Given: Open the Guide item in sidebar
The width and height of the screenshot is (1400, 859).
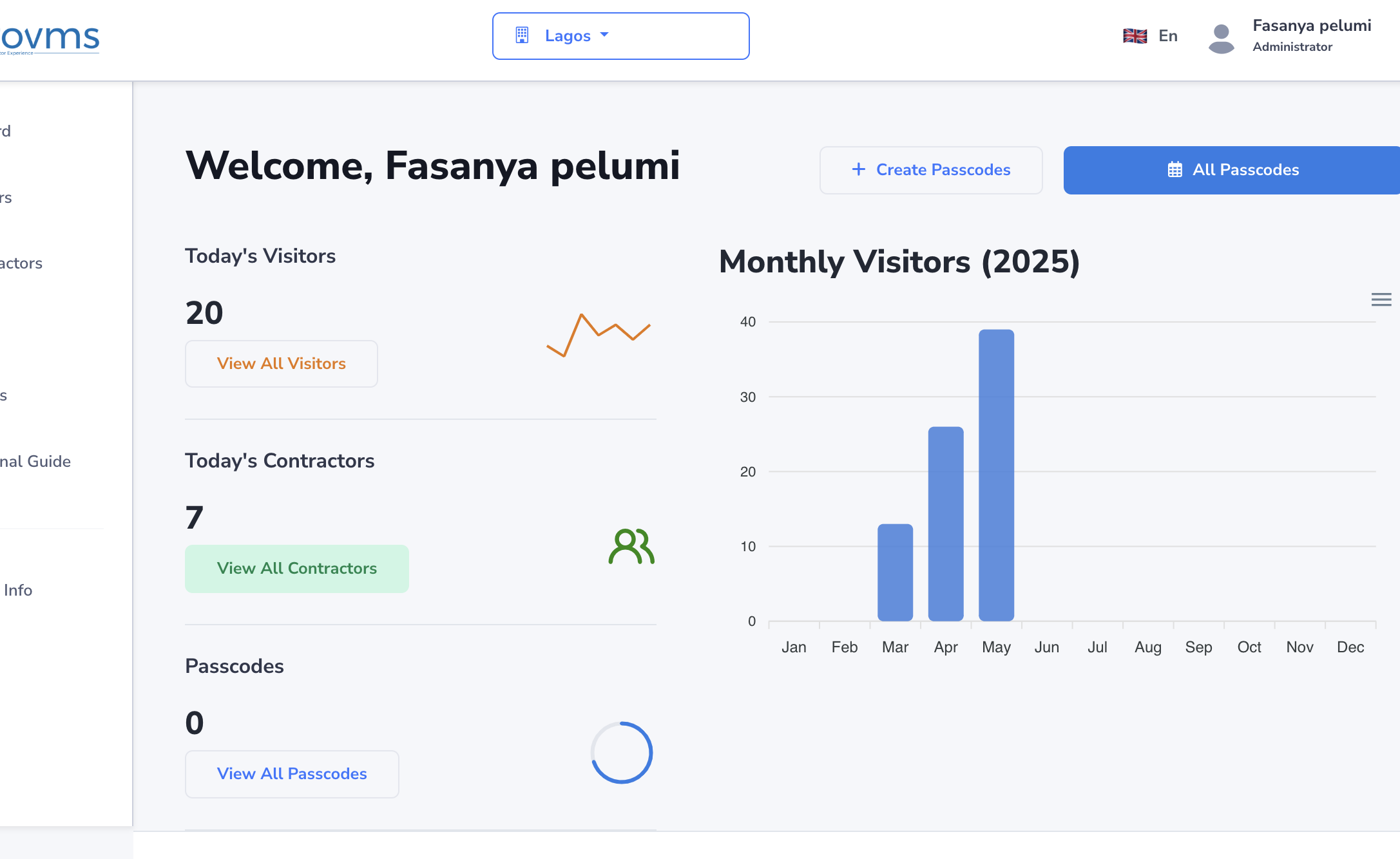Looking at the screenshot, I should [35, 461].
